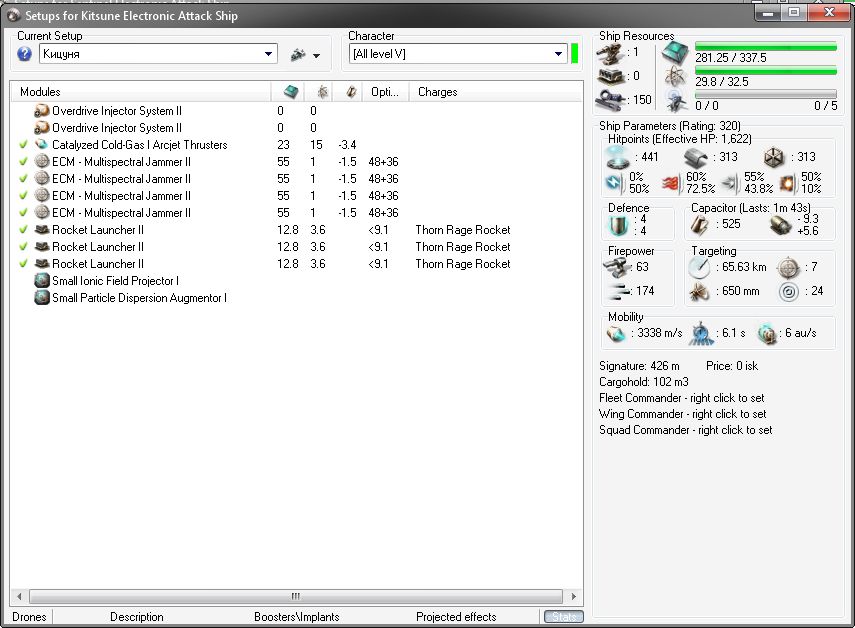The height and width of the screenshot is (628, 855).
Task: Click the scrollbar right arrow
Action: [573, 596]
